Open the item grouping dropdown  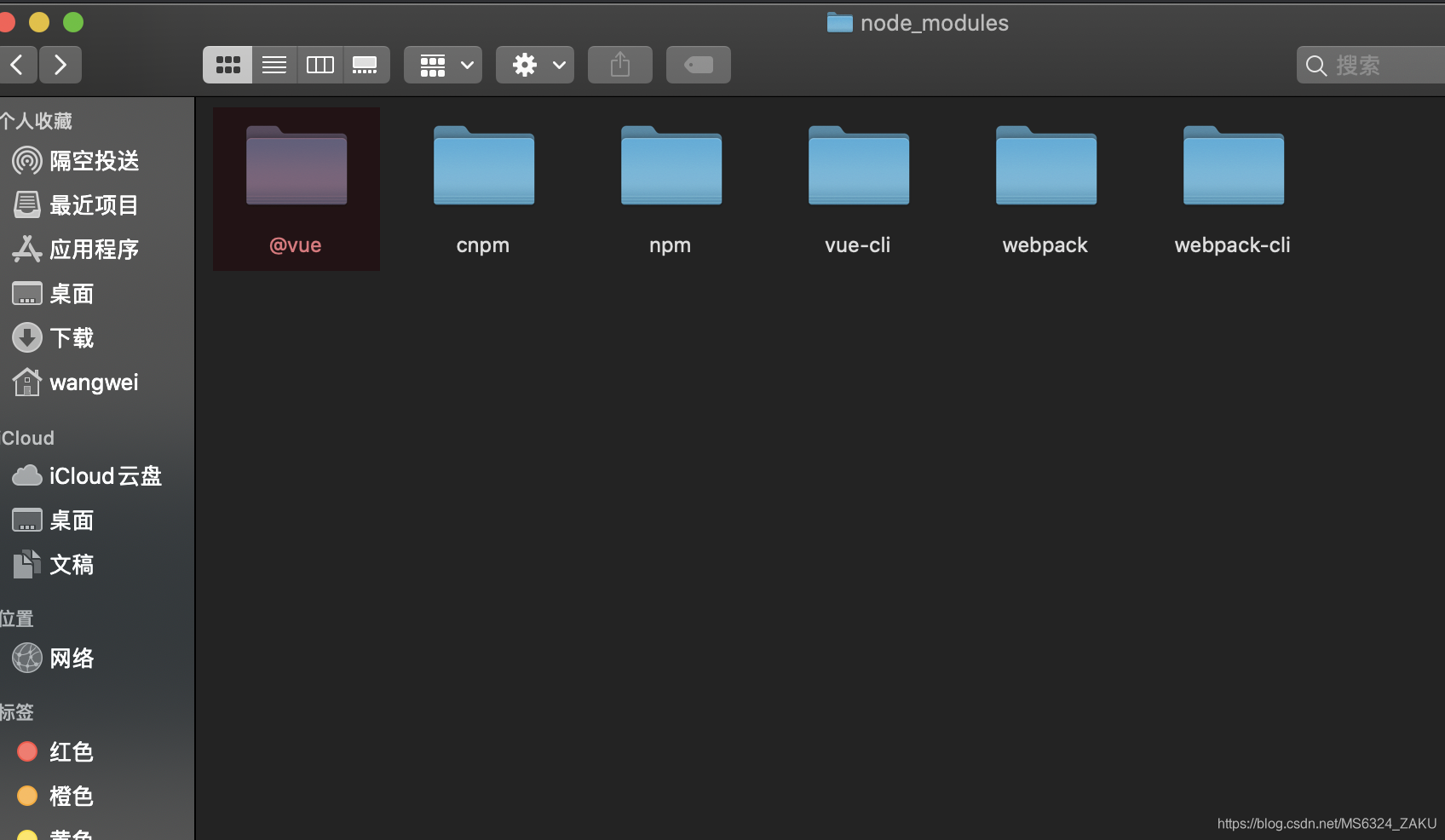[x=443, y=65]
